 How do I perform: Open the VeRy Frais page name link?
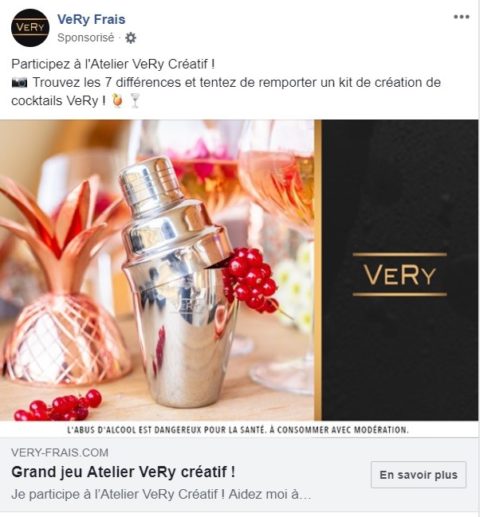[x=91, y=19]
